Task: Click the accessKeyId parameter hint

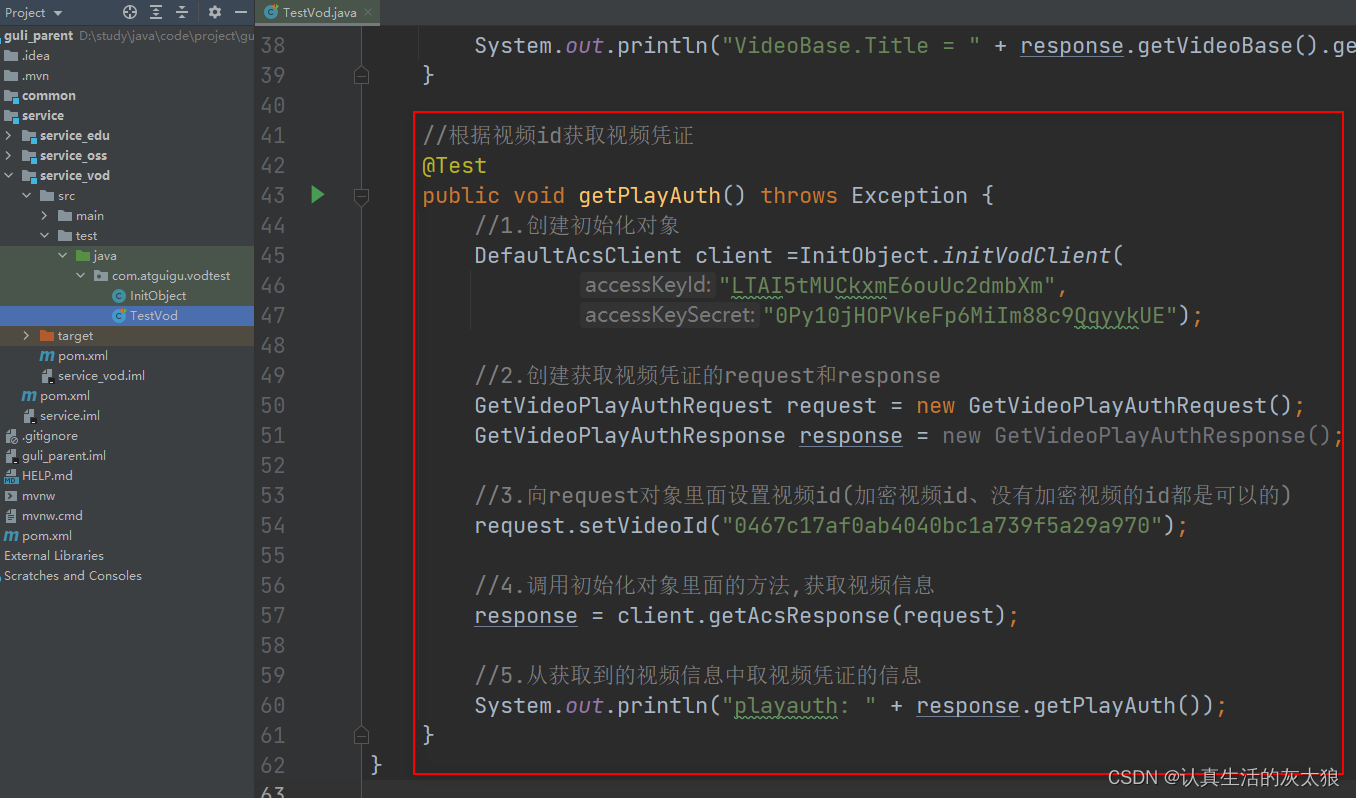Action: tap(649, 286)
